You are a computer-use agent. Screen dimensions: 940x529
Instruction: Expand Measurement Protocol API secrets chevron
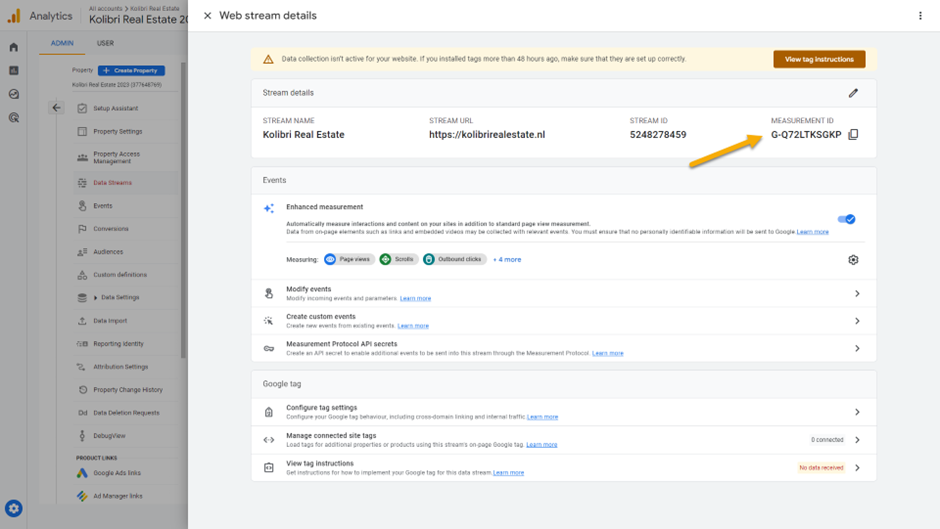[857, 348]
